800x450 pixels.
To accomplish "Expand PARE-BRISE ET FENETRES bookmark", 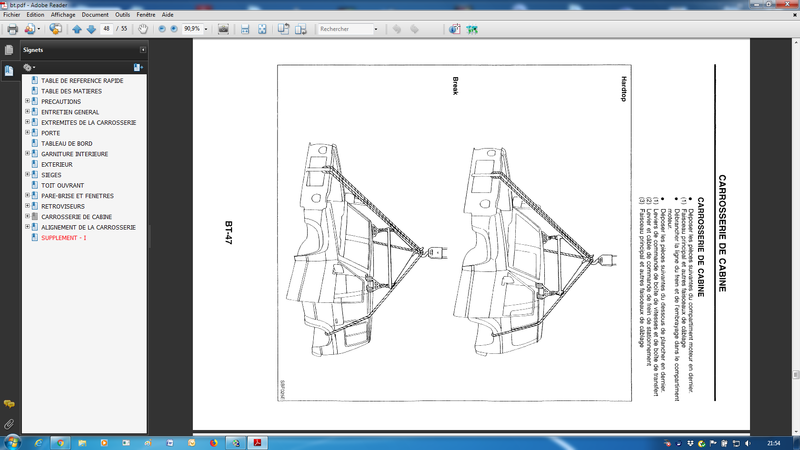I will click(28, 195).
